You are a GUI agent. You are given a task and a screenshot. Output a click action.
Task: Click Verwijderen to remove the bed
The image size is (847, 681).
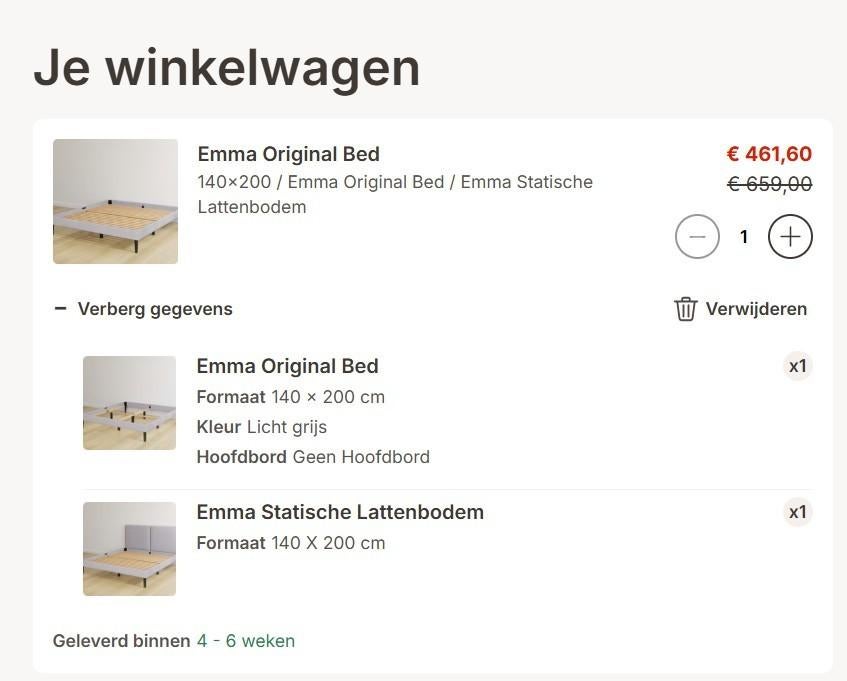click(757, 309)
